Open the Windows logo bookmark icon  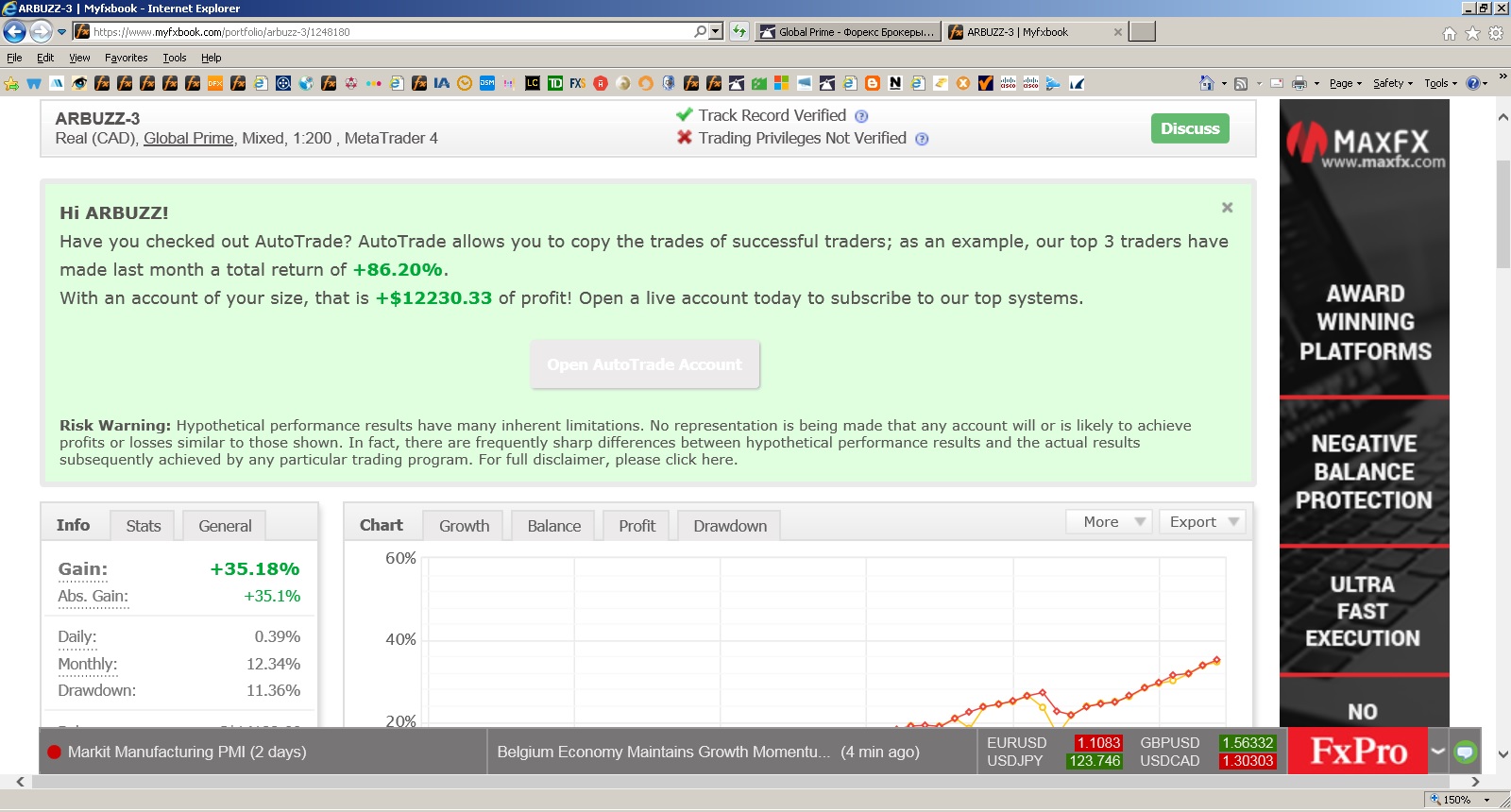click(x=782, y=83)
